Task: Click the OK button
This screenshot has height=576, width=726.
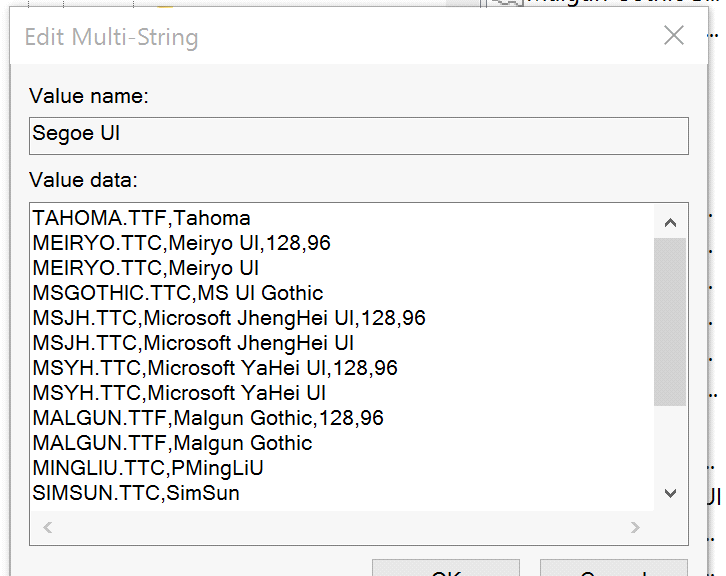Action: pos(446,568)
